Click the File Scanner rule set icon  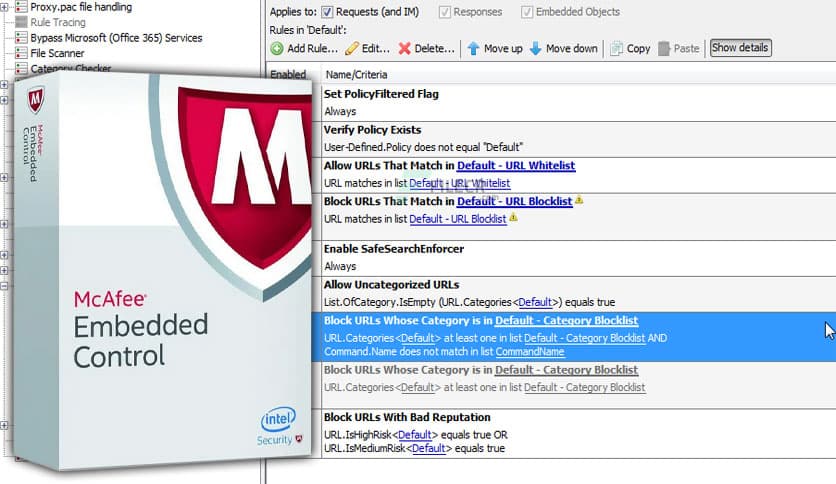21,53
